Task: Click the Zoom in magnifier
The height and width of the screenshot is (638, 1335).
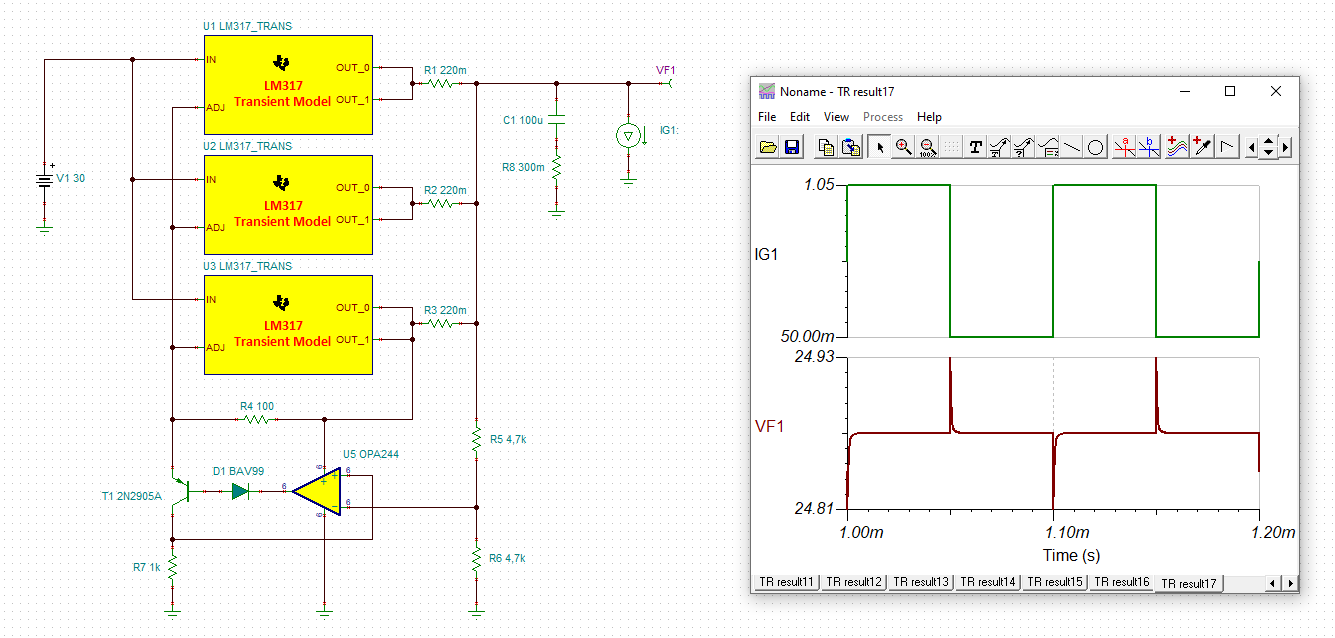Action: pos(903,147)
